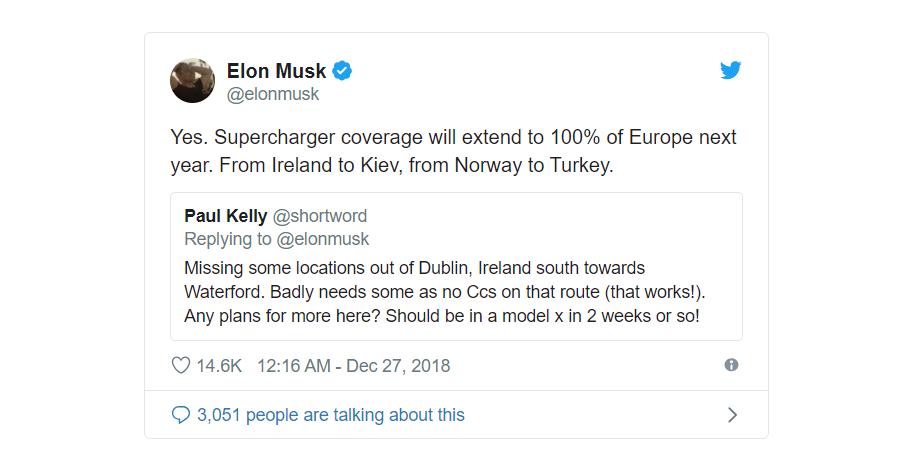
Task: Open Paul Kelly's name in quoted tweet
Action: tap(226, 216)
